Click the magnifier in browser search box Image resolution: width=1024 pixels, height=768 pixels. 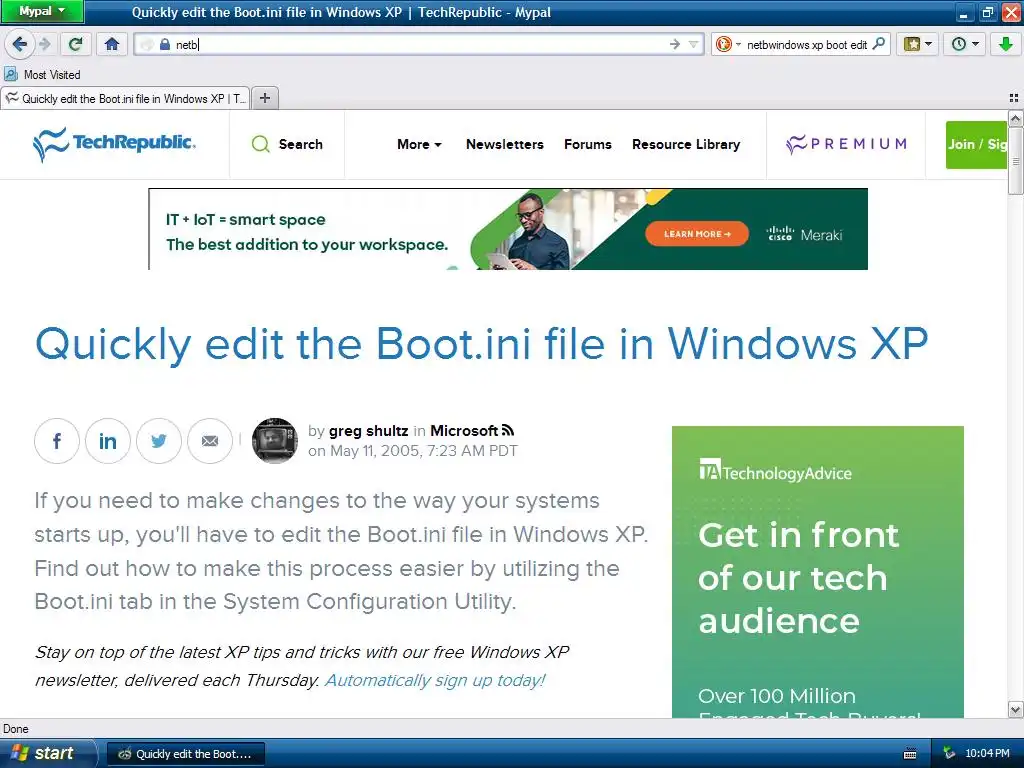pyautogui.click(x=879, y=44)
